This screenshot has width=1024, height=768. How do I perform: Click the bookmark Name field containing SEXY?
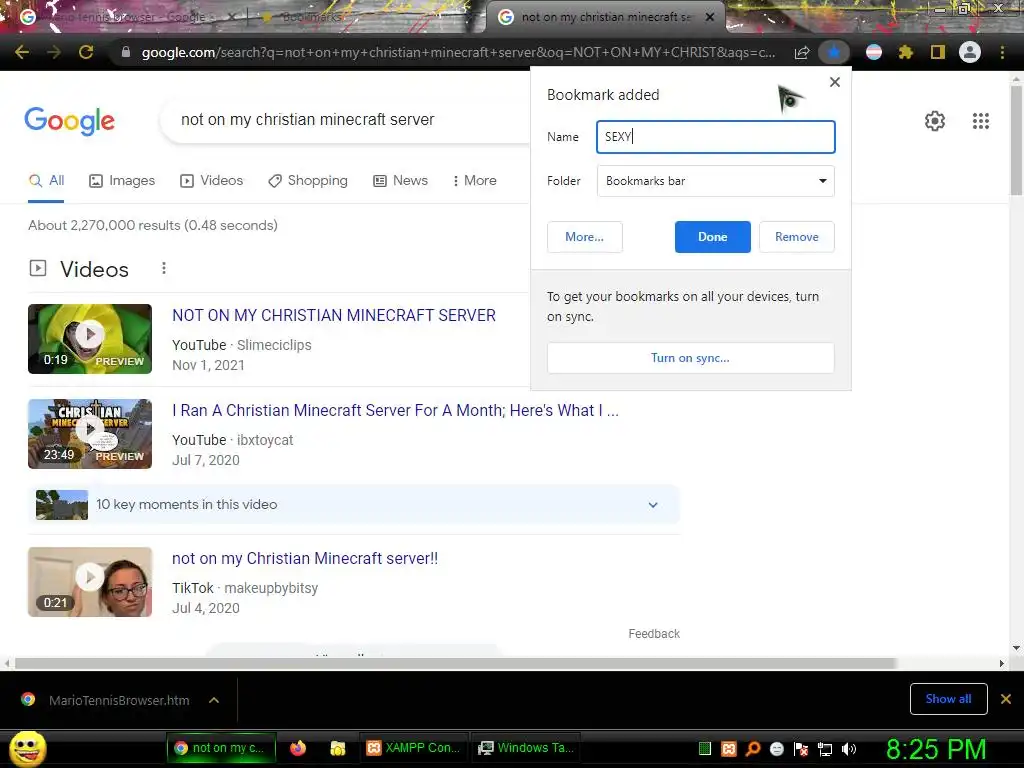(x=716, y=137)
